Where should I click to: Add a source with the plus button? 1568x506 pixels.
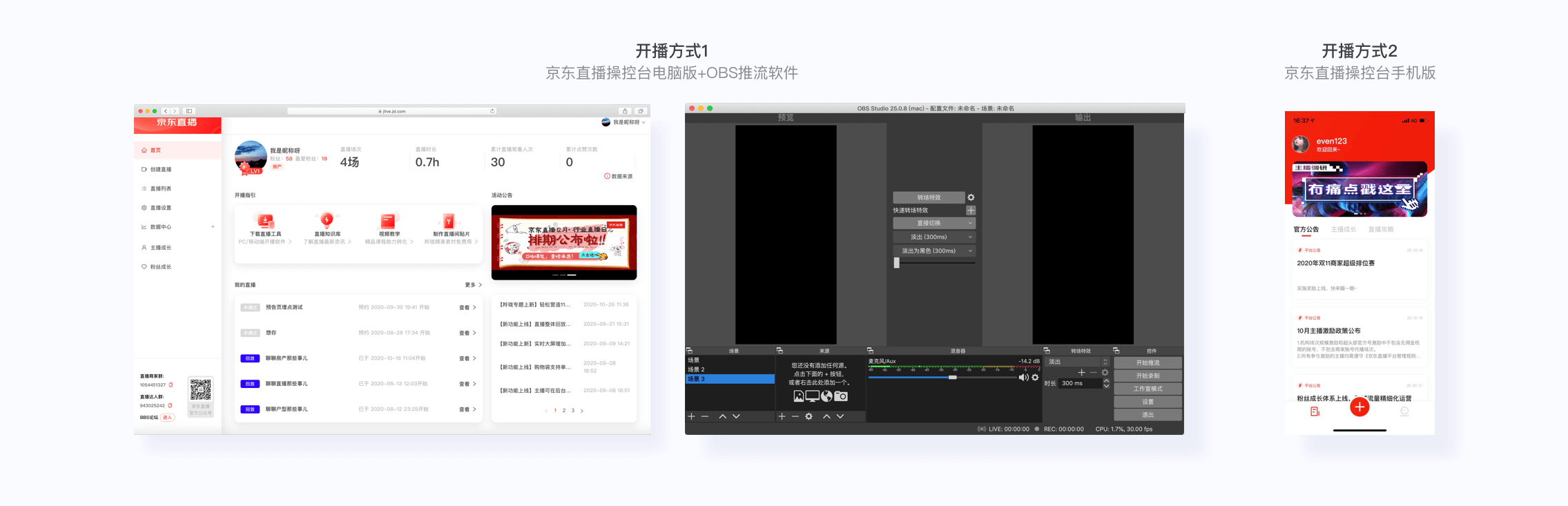pos(782,416)
